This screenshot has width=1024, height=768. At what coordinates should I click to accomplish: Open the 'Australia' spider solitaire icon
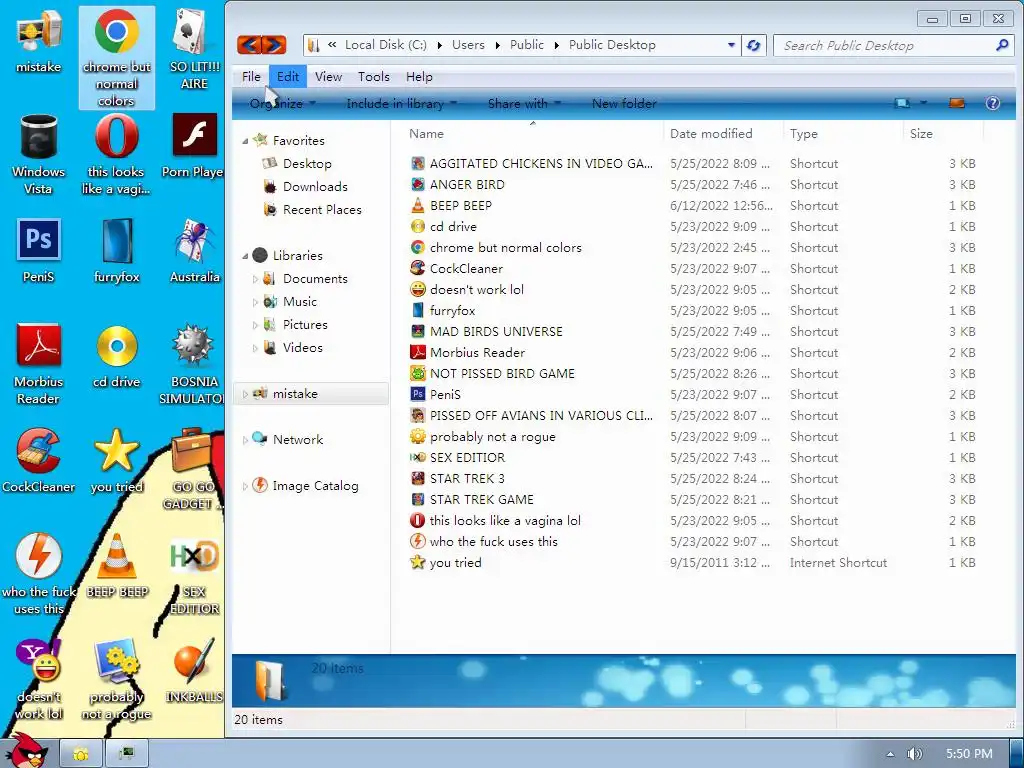point(194,251)
